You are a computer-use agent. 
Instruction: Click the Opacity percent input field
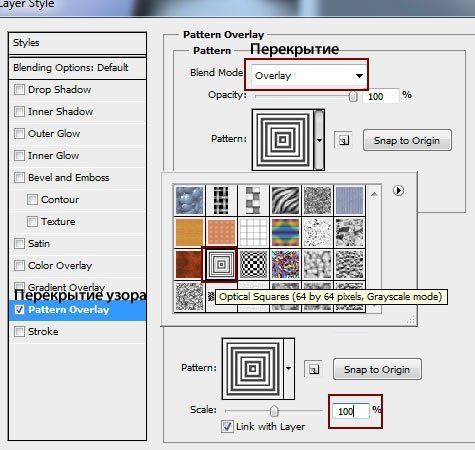point(381,96)
